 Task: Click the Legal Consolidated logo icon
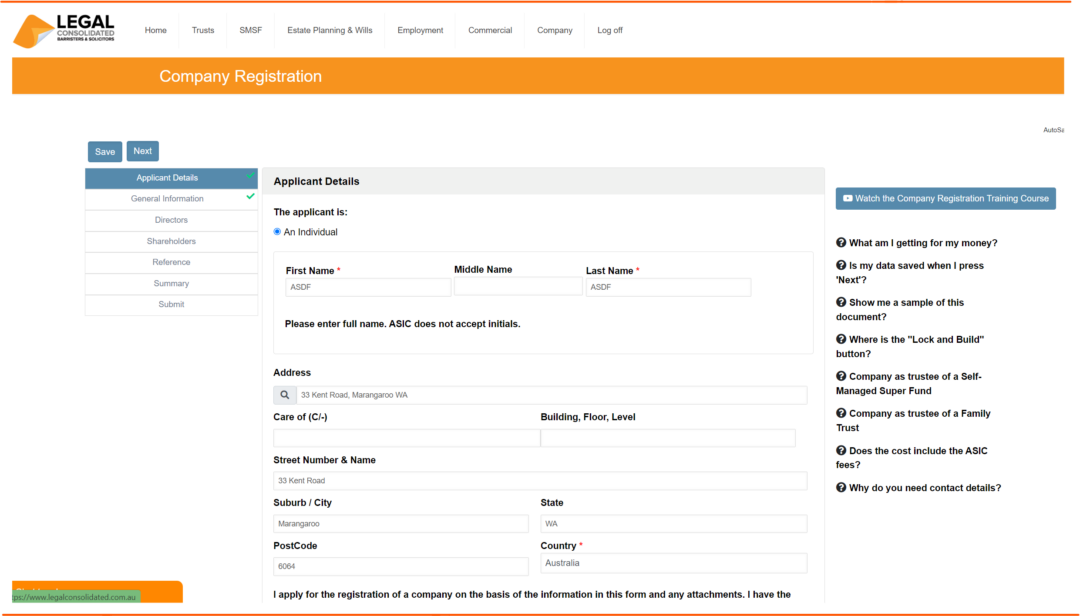(33, 30)
